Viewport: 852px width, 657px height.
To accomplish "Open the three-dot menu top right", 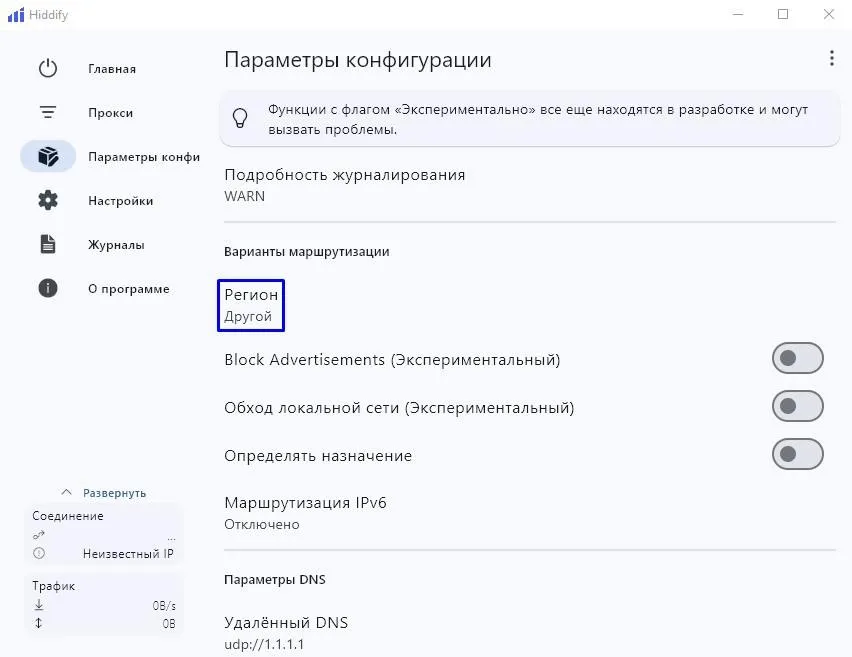I will [831, 58].
